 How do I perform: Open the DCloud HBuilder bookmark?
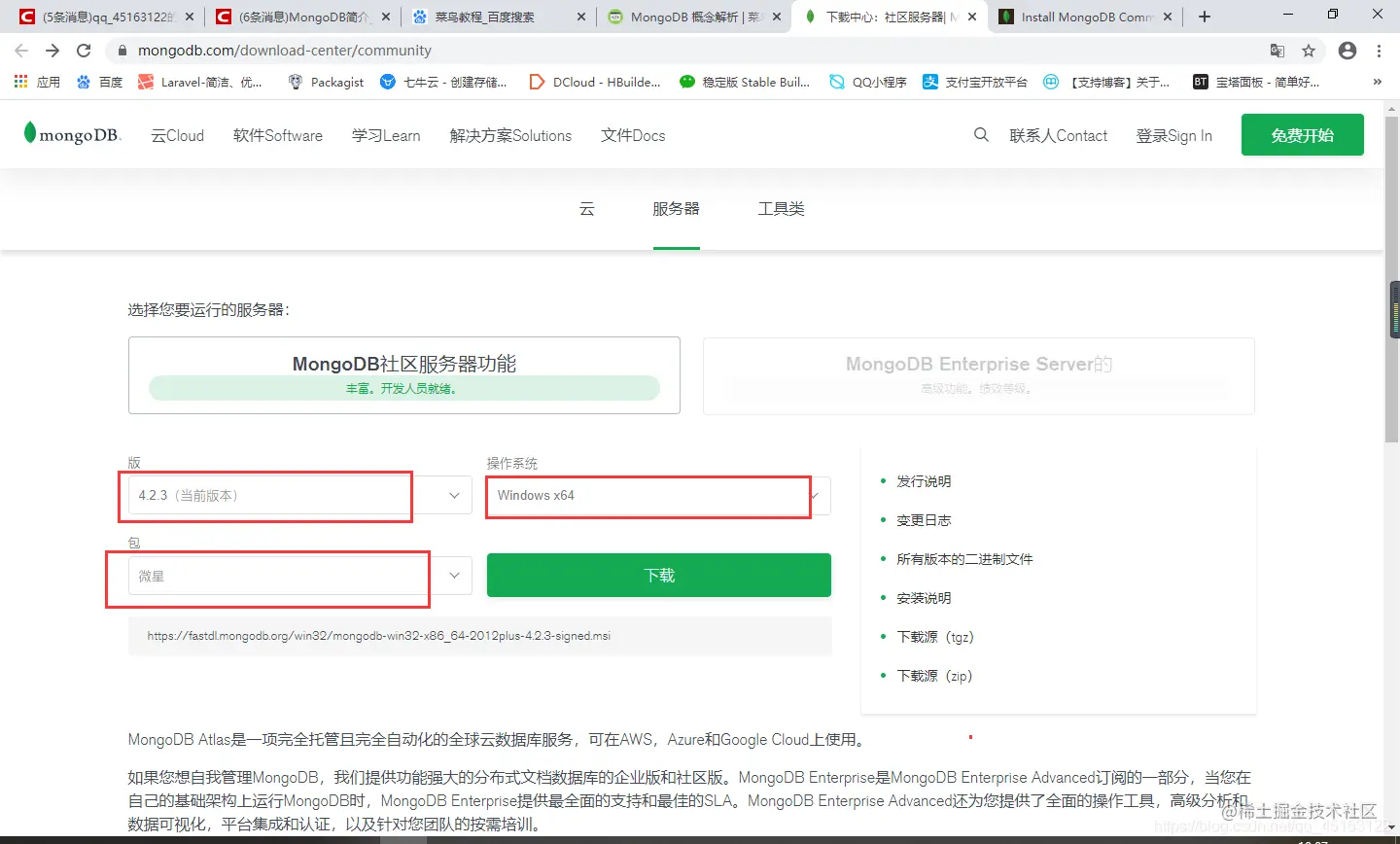[593, 82]
